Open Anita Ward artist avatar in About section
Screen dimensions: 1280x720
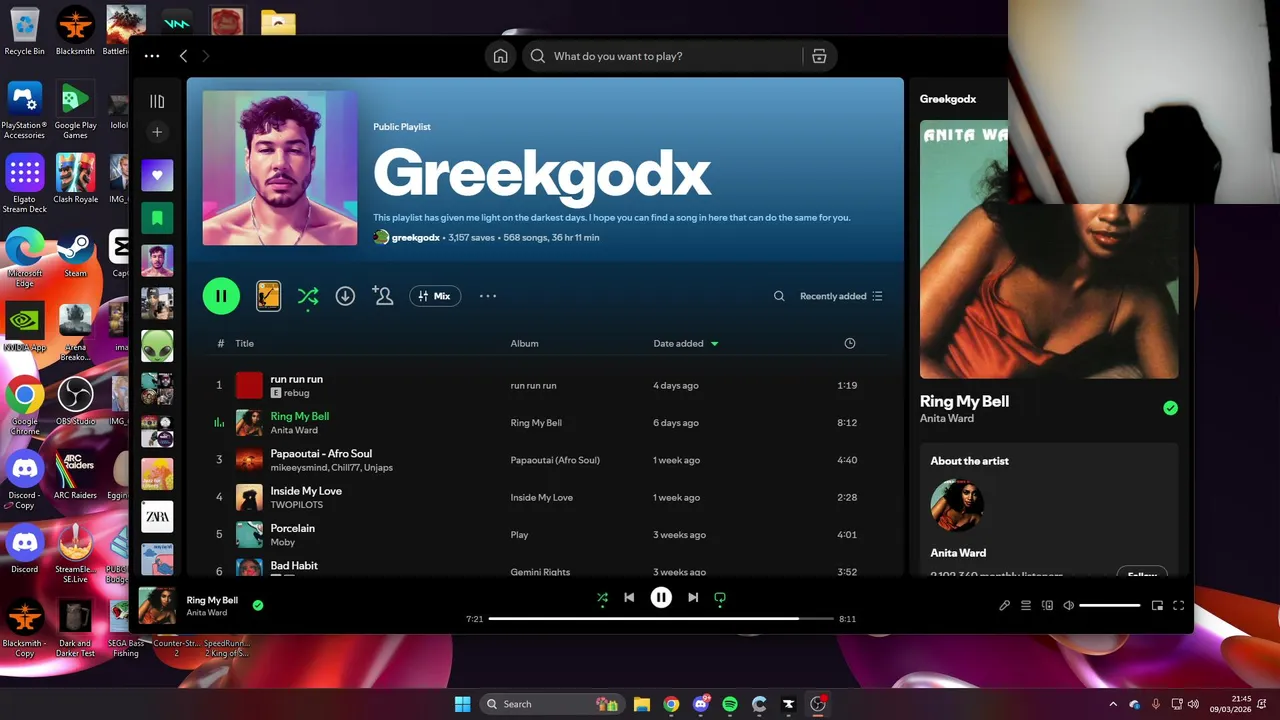point(957,506)
